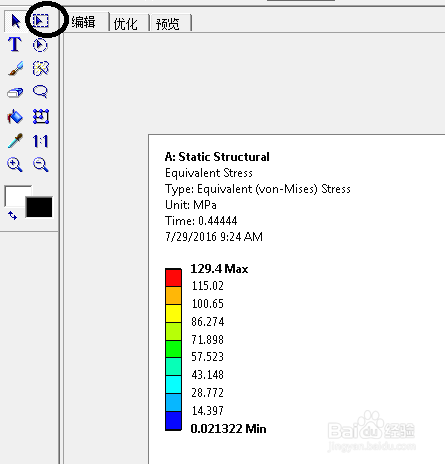This screenshot has height=464, width=445.
Task: Select the paint bucket fill tool
Action: [x=15, y=116]
